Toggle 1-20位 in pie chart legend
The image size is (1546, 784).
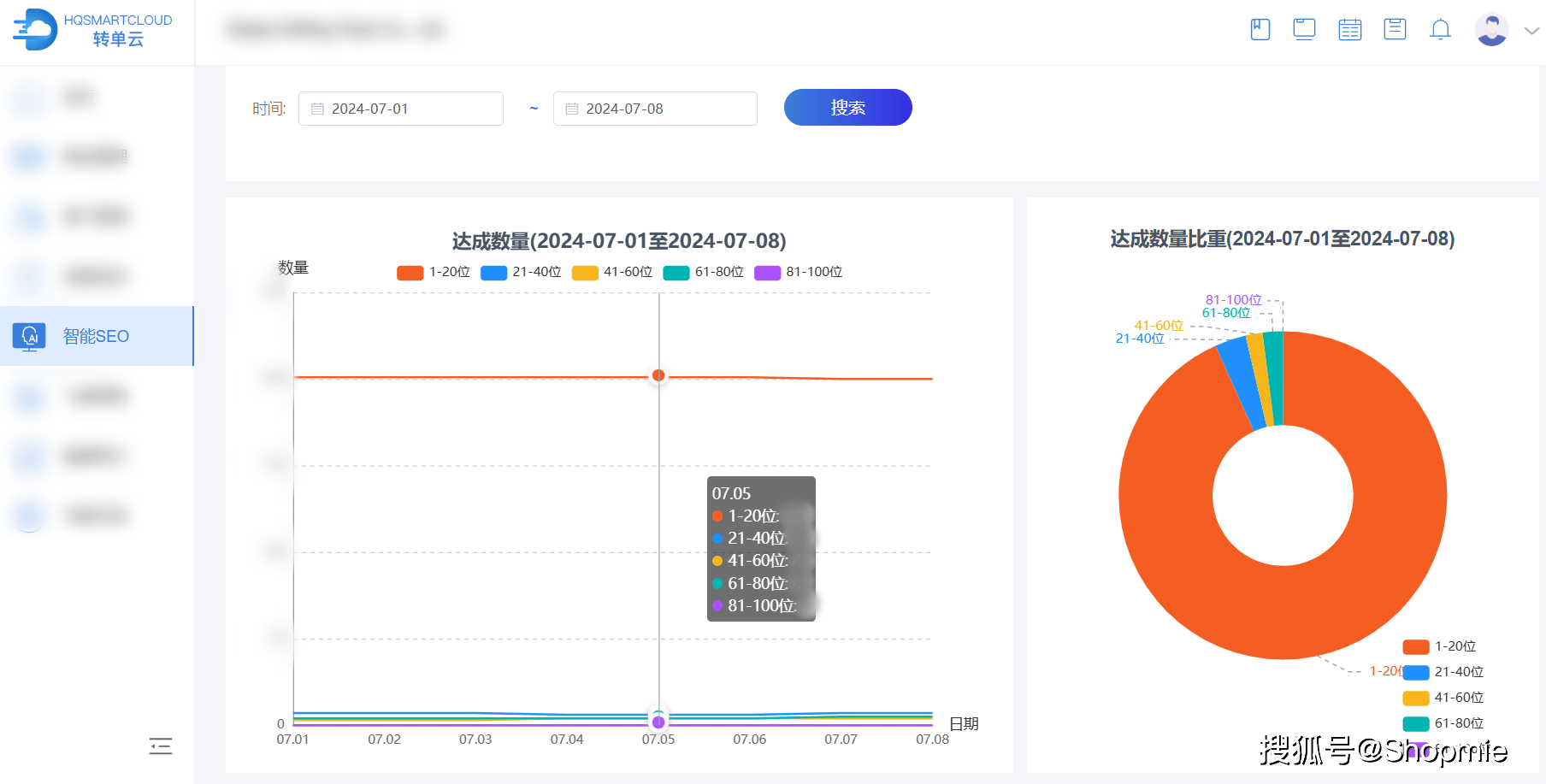[1439, 646]
